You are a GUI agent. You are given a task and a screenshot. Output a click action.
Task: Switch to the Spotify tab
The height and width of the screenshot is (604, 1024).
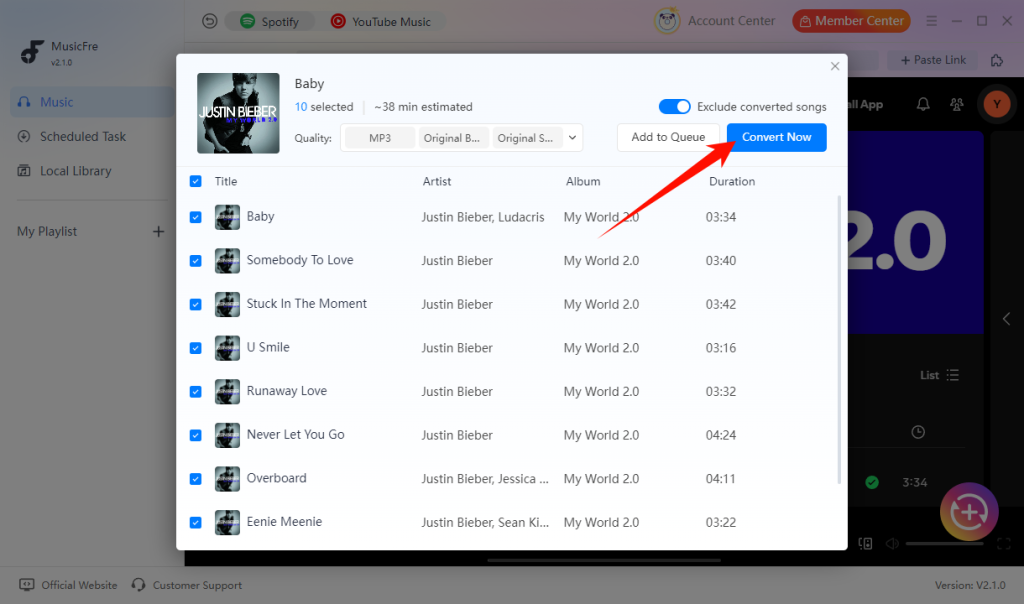pyautogui.click(x=269, y=22)
